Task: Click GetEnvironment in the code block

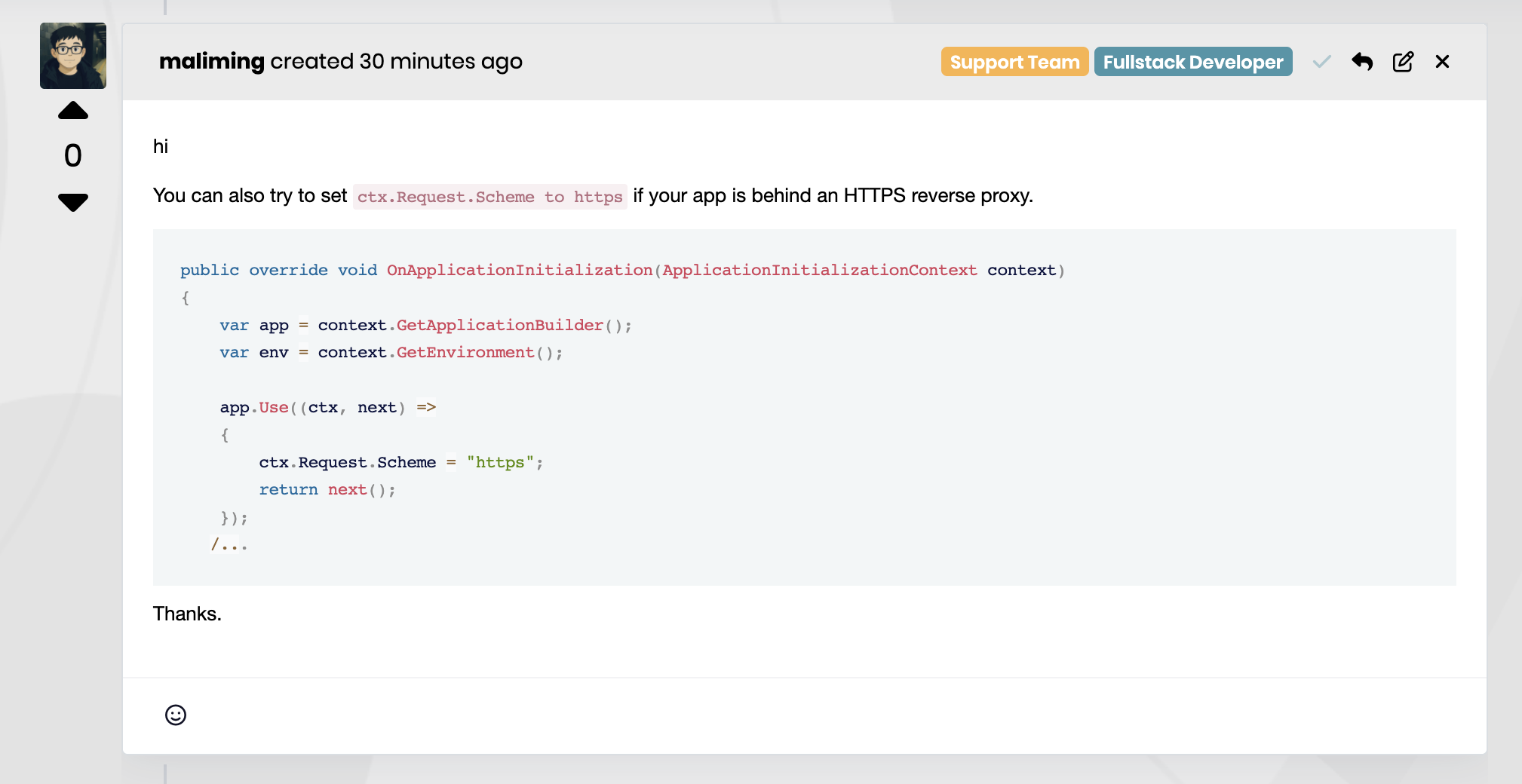Action: [465, 352]
